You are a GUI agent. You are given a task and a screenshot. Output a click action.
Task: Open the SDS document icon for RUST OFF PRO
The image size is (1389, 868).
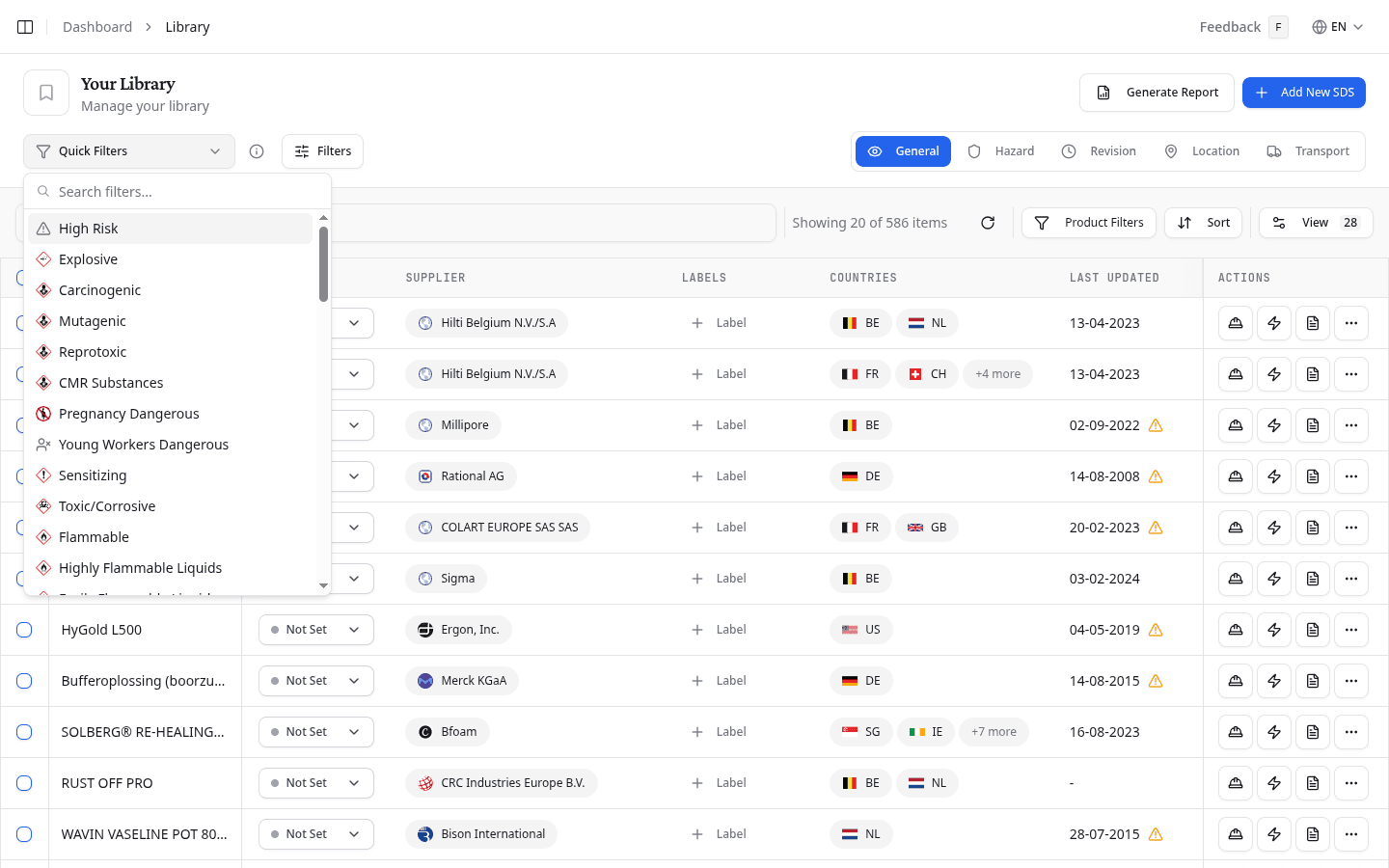[1312, 782]
